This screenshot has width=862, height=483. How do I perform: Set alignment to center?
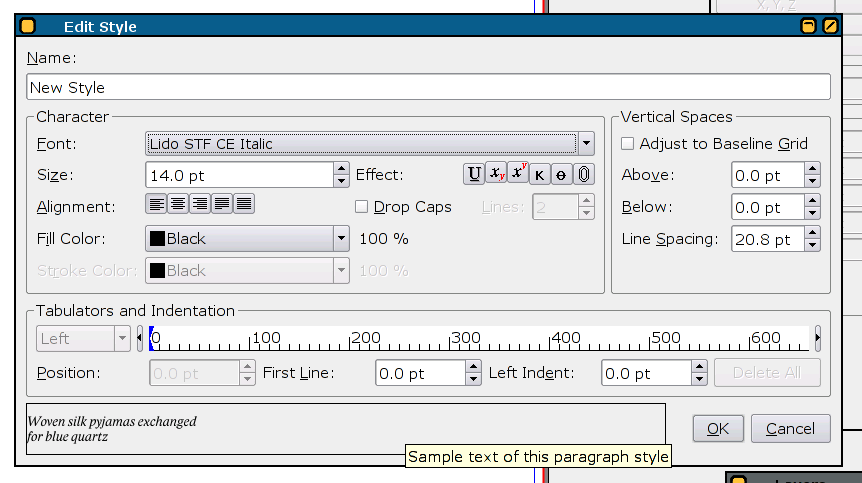(x=178, y=204)
